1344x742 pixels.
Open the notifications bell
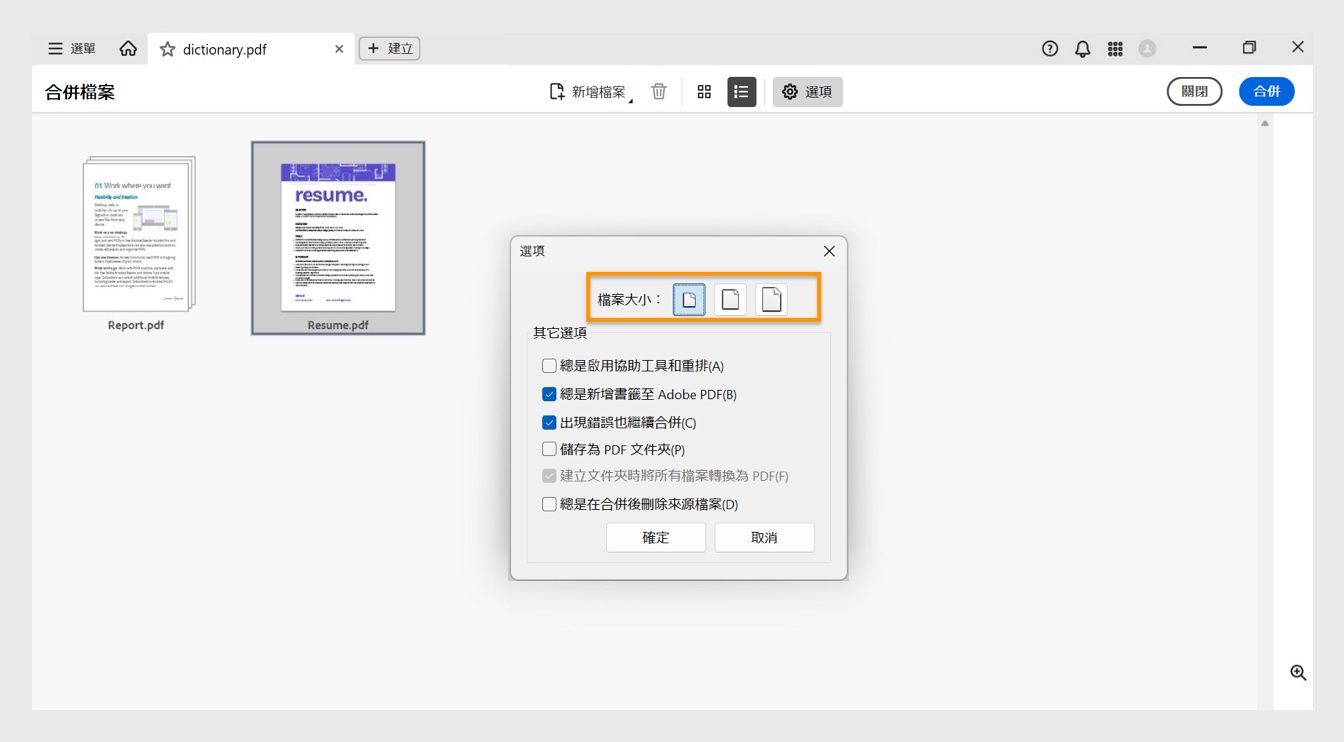pyautogui.click(x=1083, y=48)
